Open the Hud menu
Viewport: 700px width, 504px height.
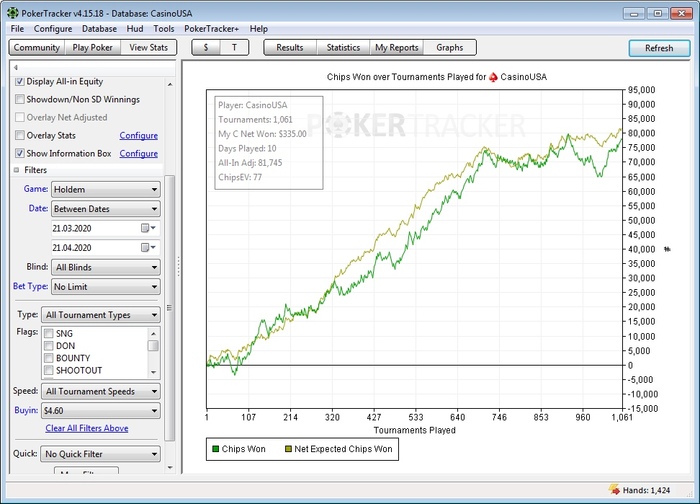[134, 29]
